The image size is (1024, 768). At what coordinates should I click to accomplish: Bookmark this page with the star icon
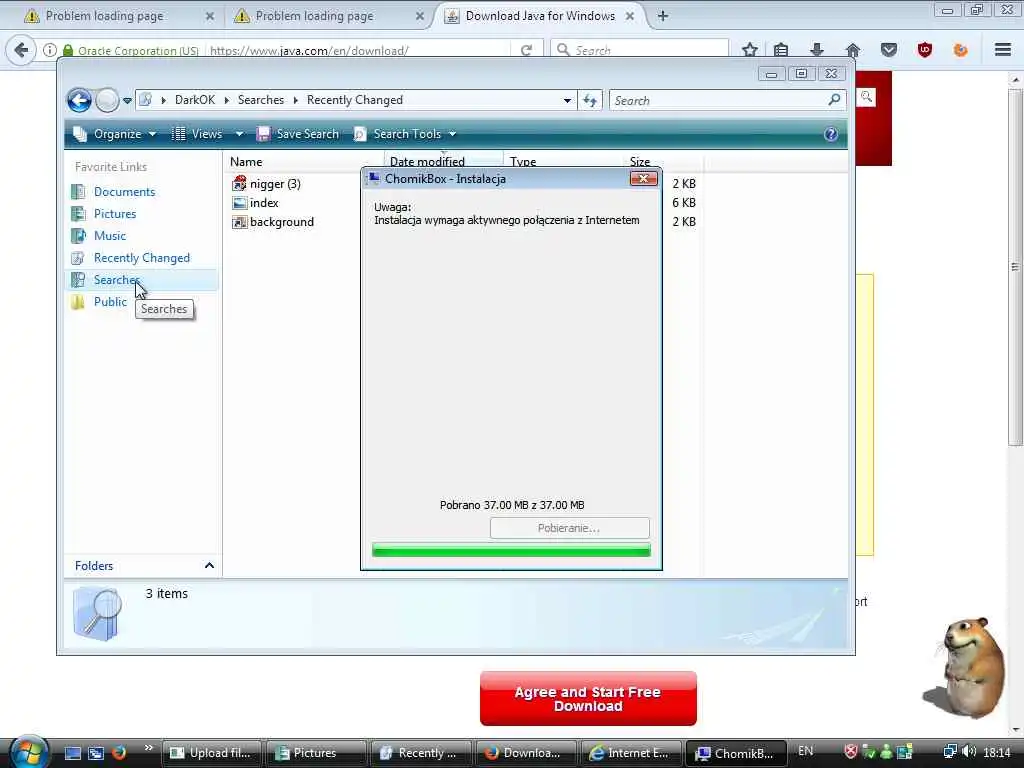tap(750, 50)
